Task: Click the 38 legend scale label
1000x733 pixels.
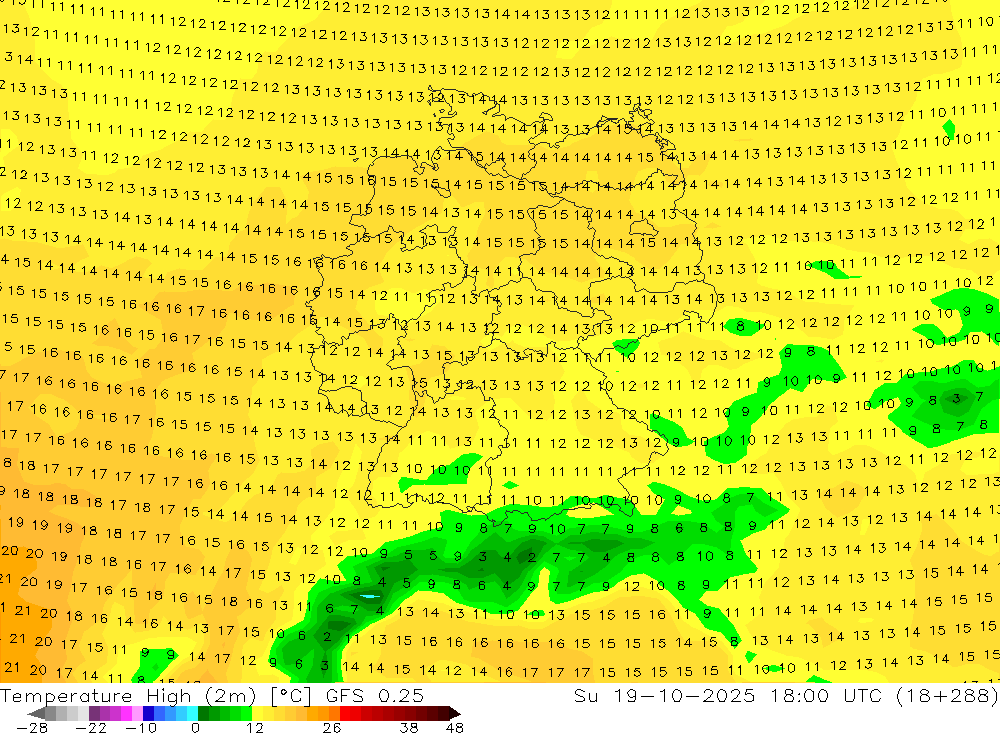Action: tap(409, 728)
